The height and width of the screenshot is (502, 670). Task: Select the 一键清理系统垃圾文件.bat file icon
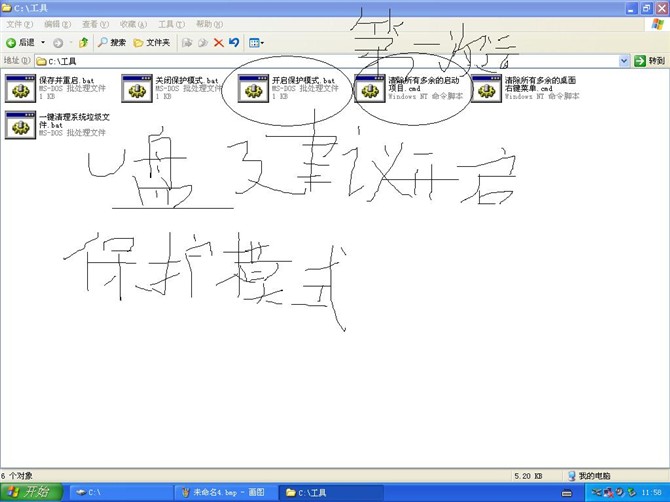pyautogui.click(x=20, y=125)
